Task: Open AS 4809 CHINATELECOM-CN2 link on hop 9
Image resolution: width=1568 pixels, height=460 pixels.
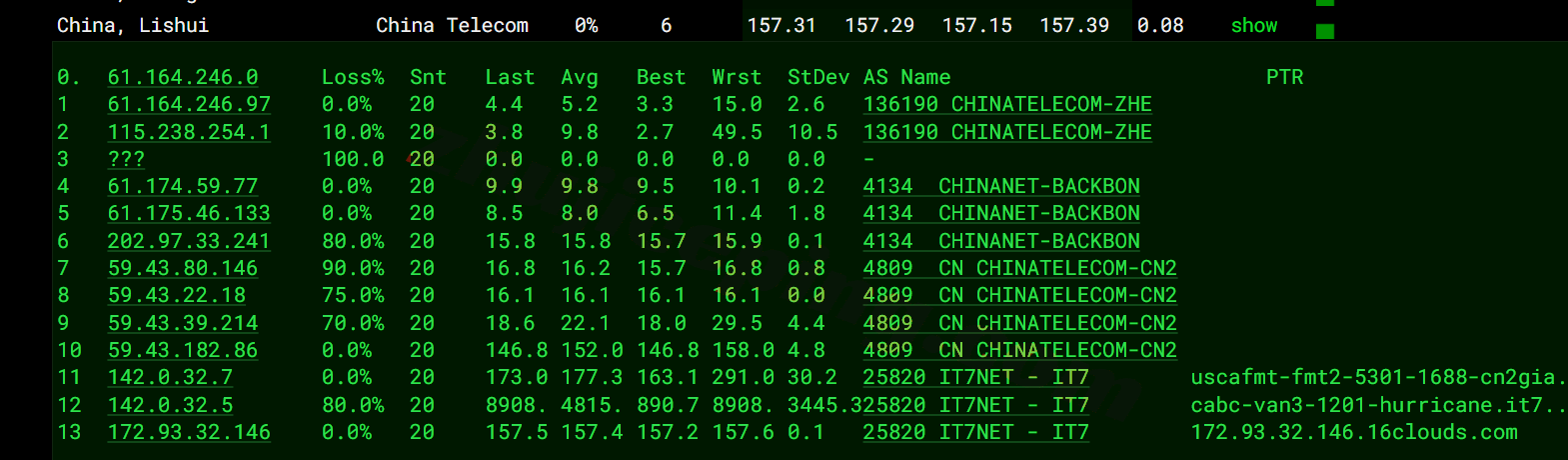Action: (1020, 323)
